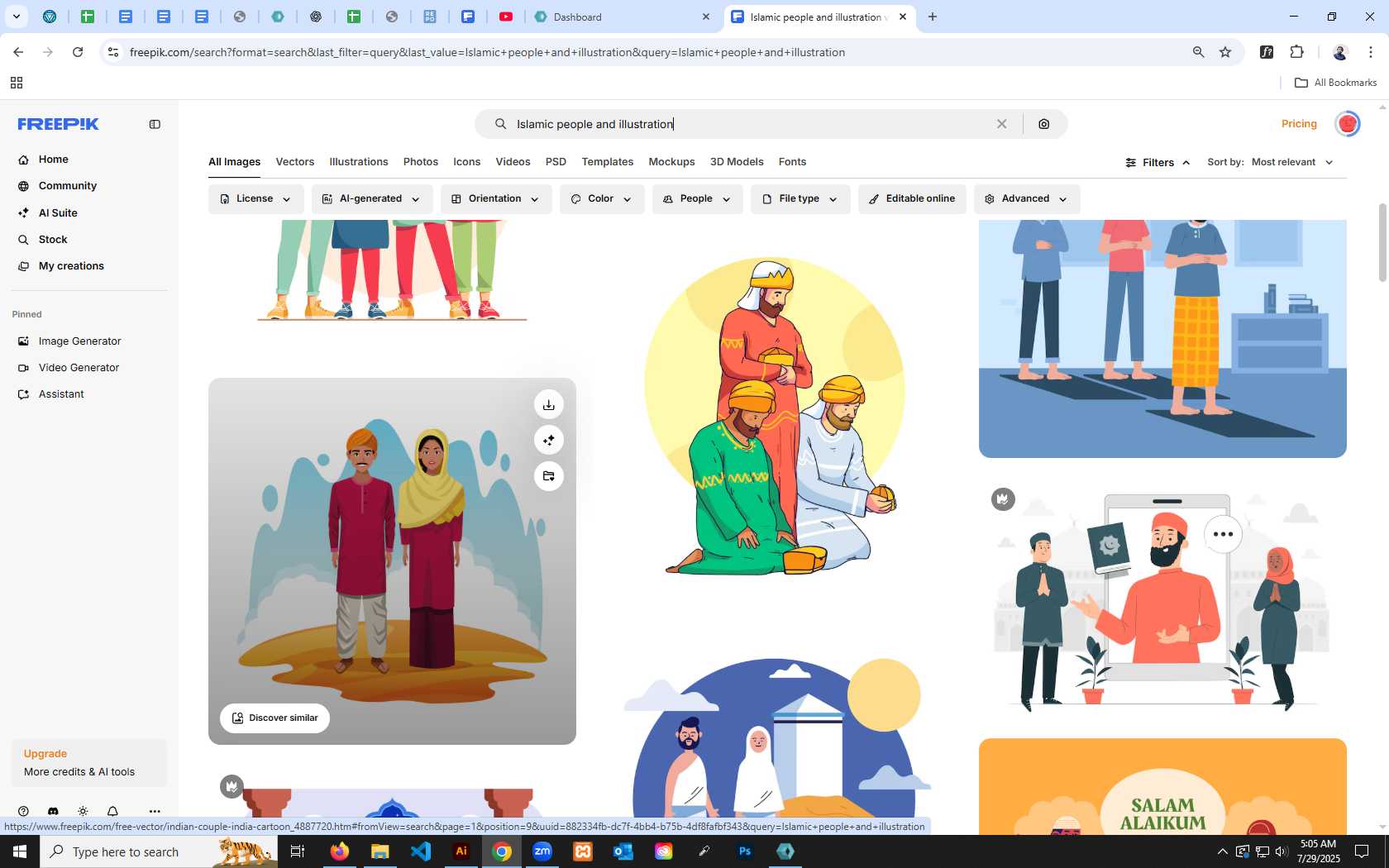Change Sort by Most relevant dropdown
This screenshot has height=868, width=1389.
(1292, 162)
